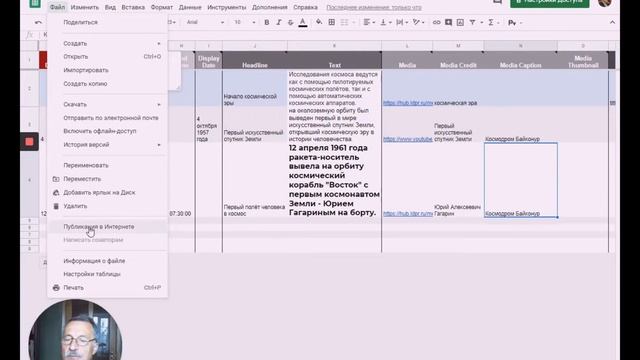Open the Gagarin row Media hub link
Image resolution: width=640 pixels, height=360 pixels.
click(x=408, y=213)
